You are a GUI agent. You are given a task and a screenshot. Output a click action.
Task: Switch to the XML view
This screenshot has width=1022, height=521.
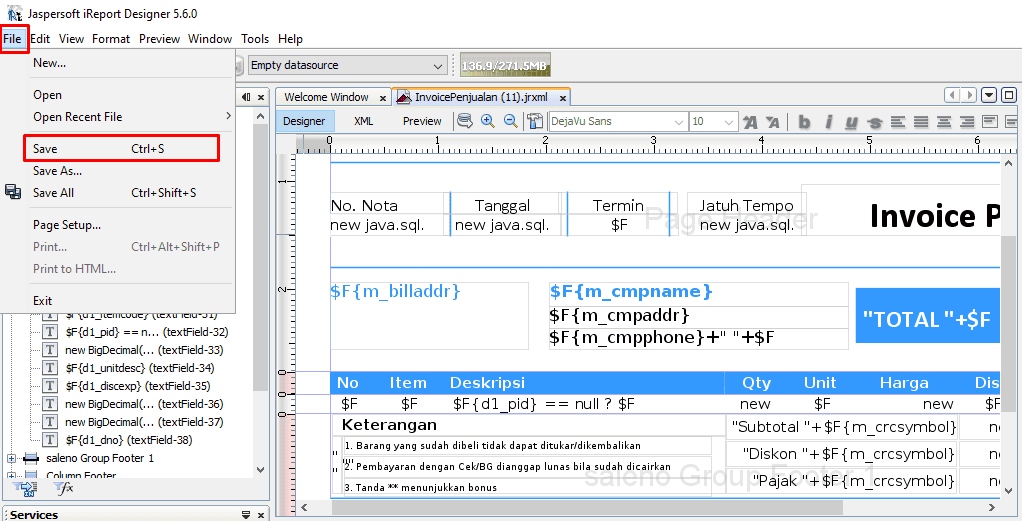point(363,121)
